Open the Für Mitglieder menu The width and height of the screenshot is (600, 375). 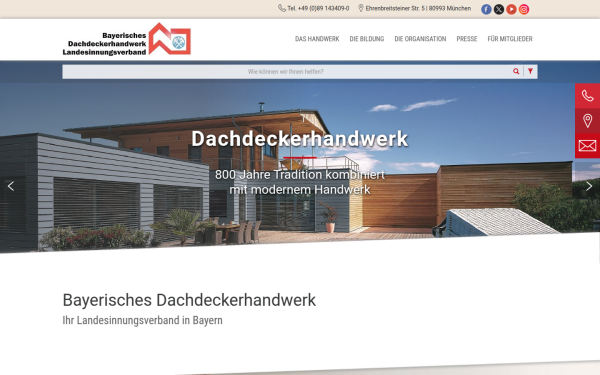(x=510, y=39)
